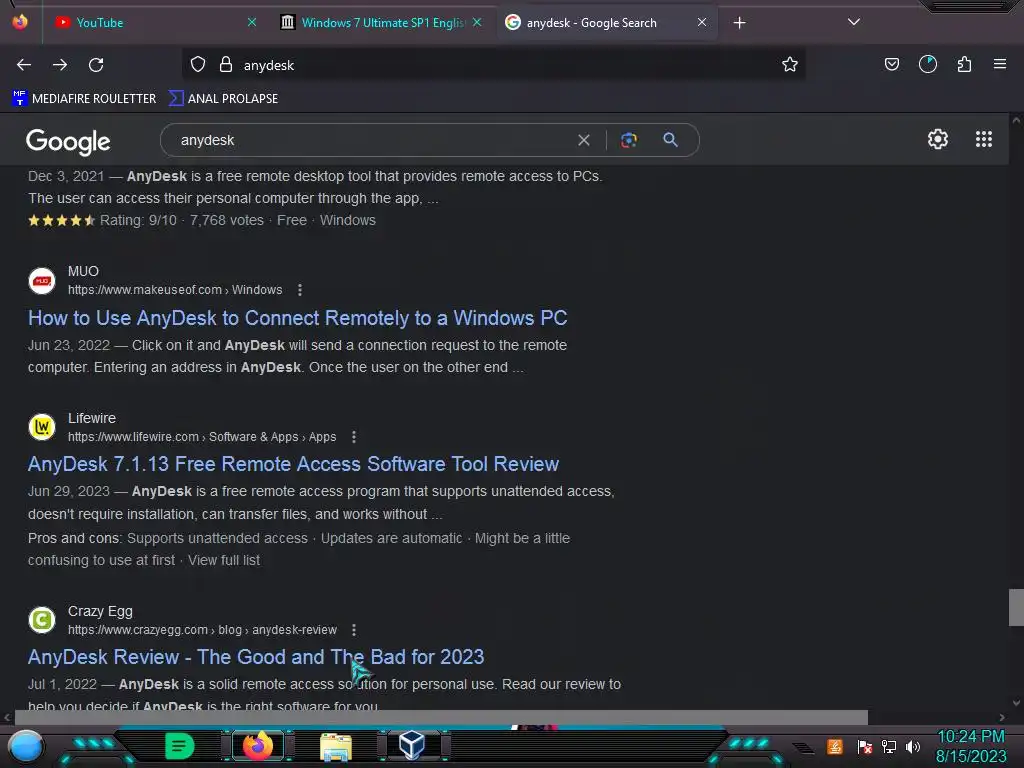The width and height of the screenshot is (1024, 768).
Task: Close the anydesk Google Search tab
Action: 701,23
